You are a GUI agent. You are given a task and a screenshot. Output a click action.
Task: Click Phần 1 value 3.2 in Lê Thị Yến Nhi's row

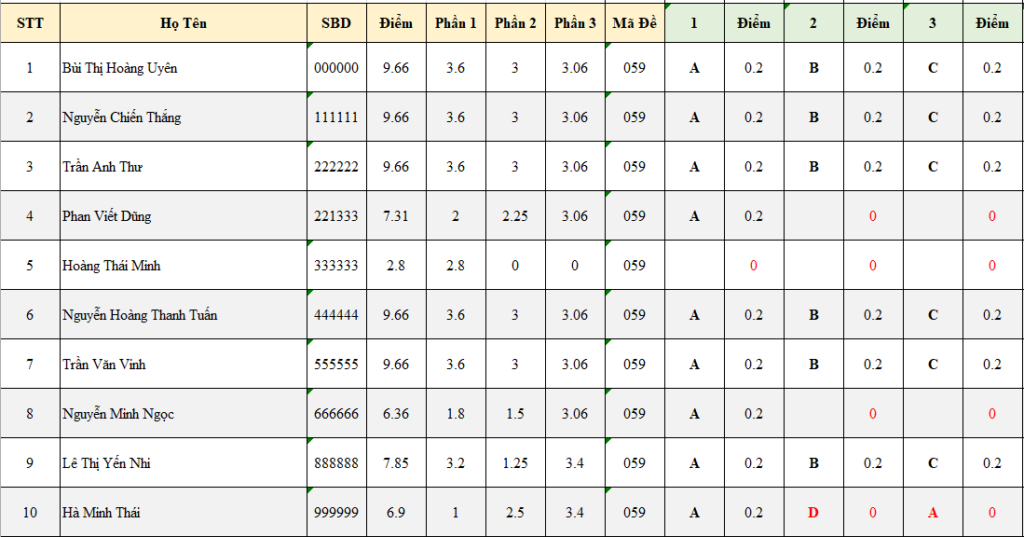[x=456, y=463]
